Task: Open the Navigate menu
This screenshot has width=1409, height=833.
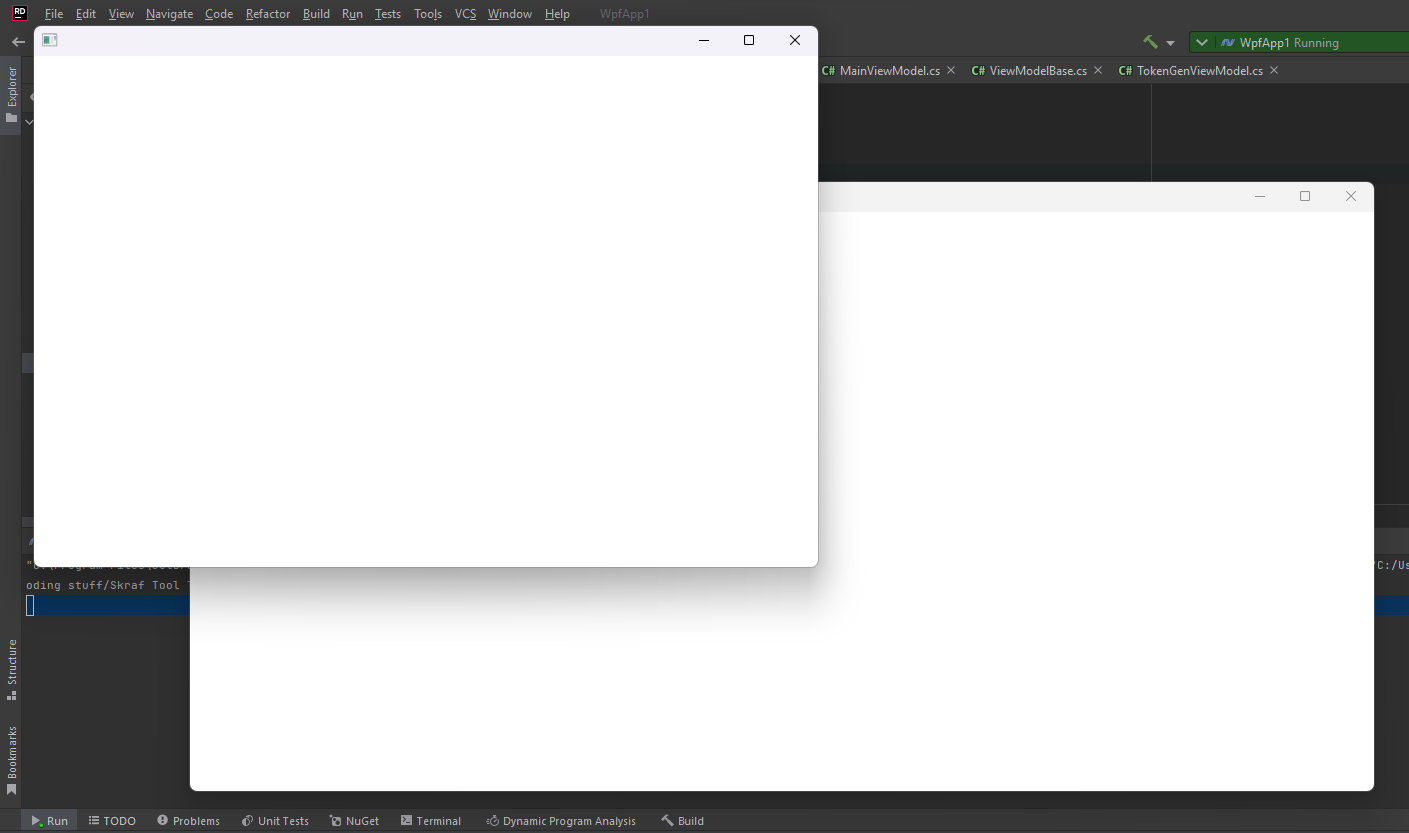Action: 169,14
